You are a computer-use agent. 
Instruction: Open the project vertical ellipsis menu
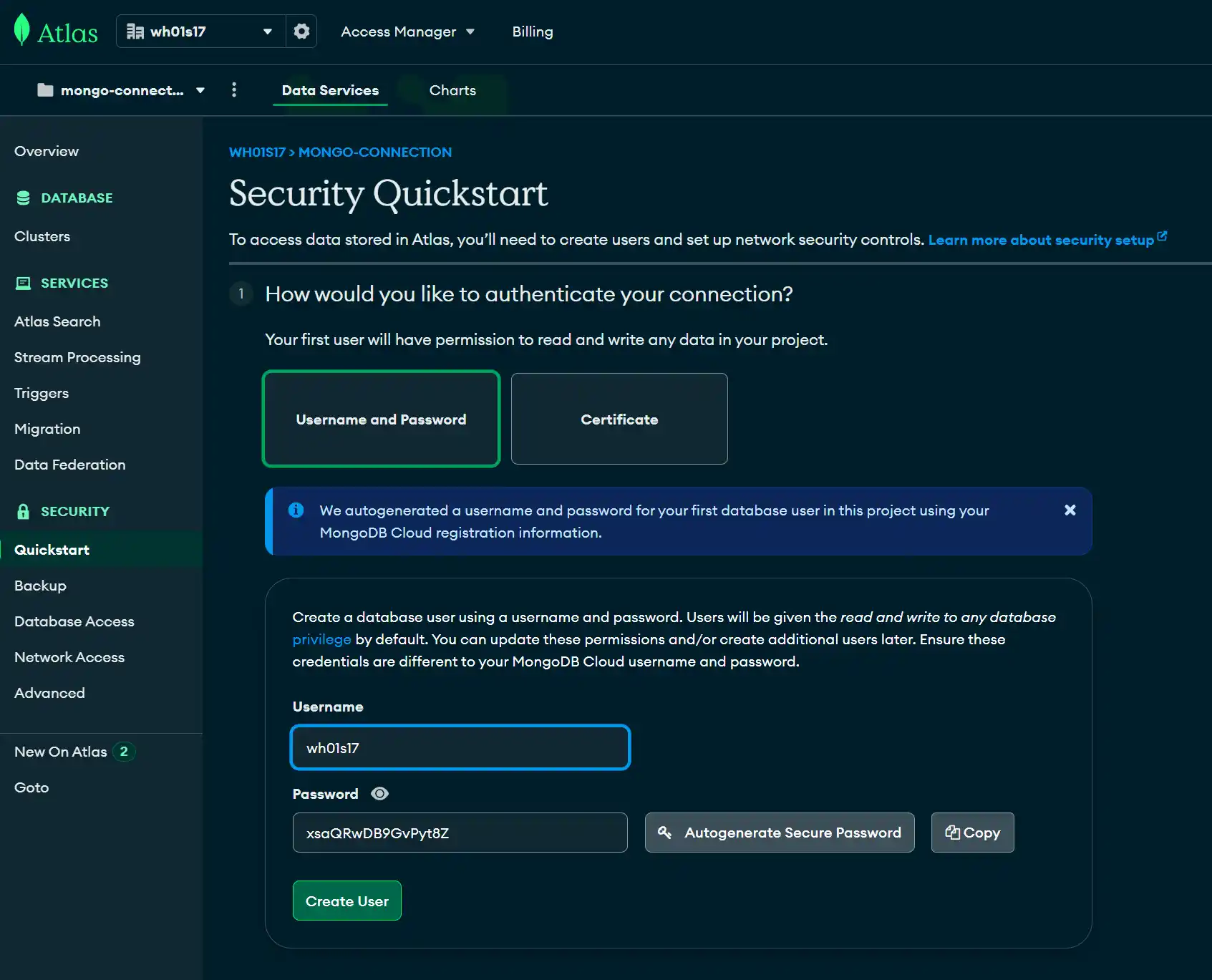(234, 89)
